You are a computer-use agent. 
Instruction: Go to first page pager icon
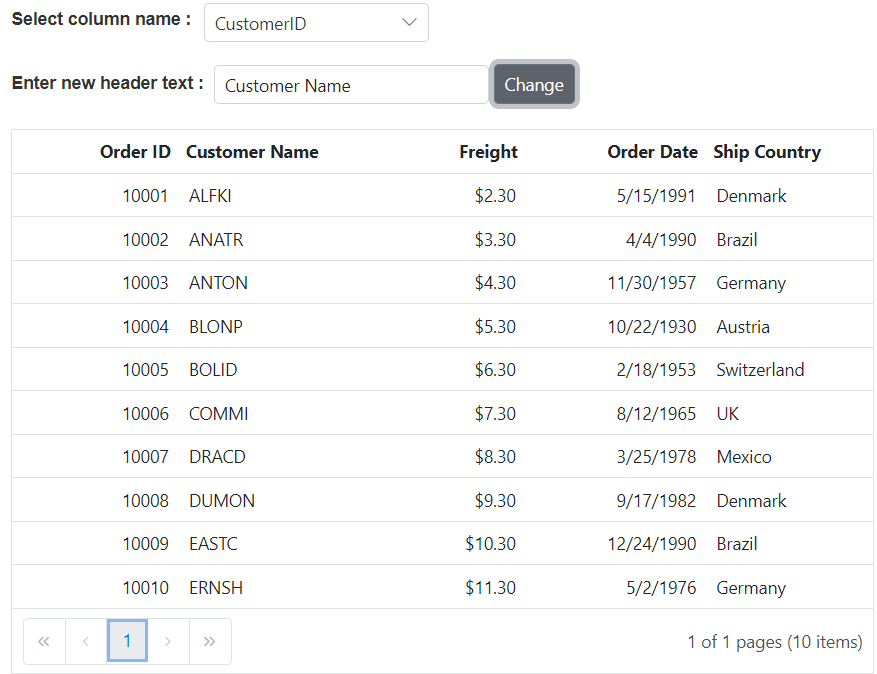coord(44,642)
